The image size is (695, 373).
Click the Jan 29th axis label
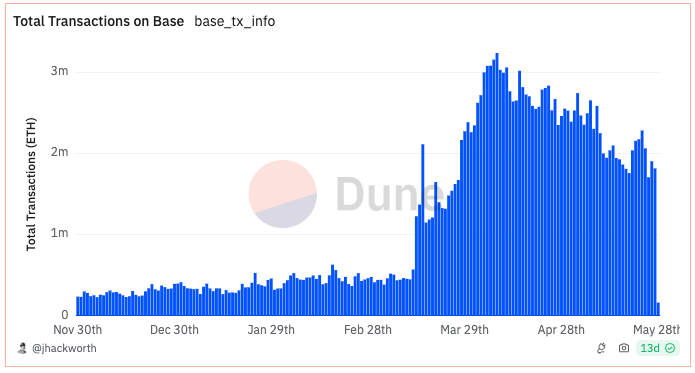click(271, 330)
